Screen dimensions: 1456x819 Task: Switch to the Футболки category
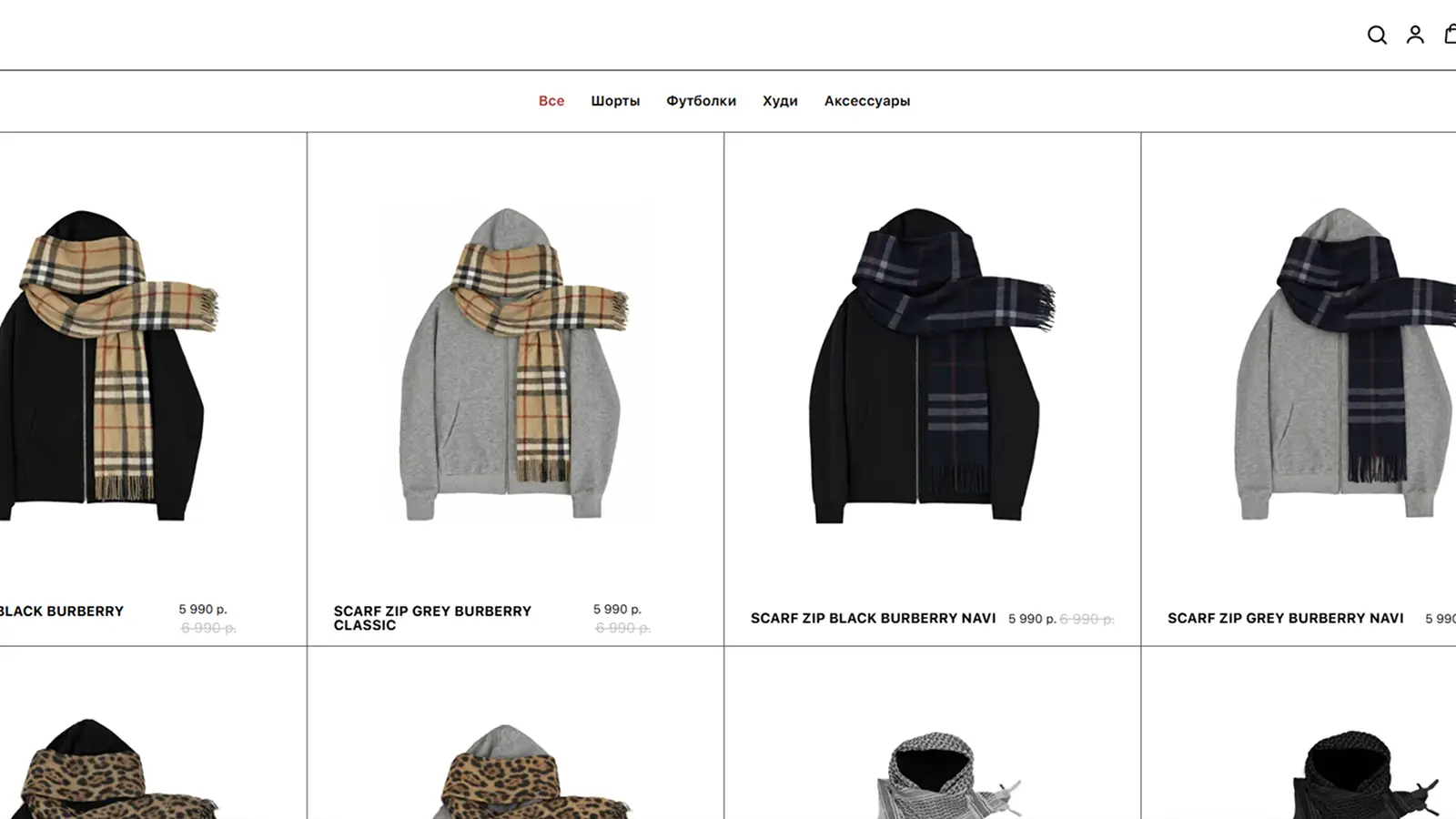coord(701,101)
